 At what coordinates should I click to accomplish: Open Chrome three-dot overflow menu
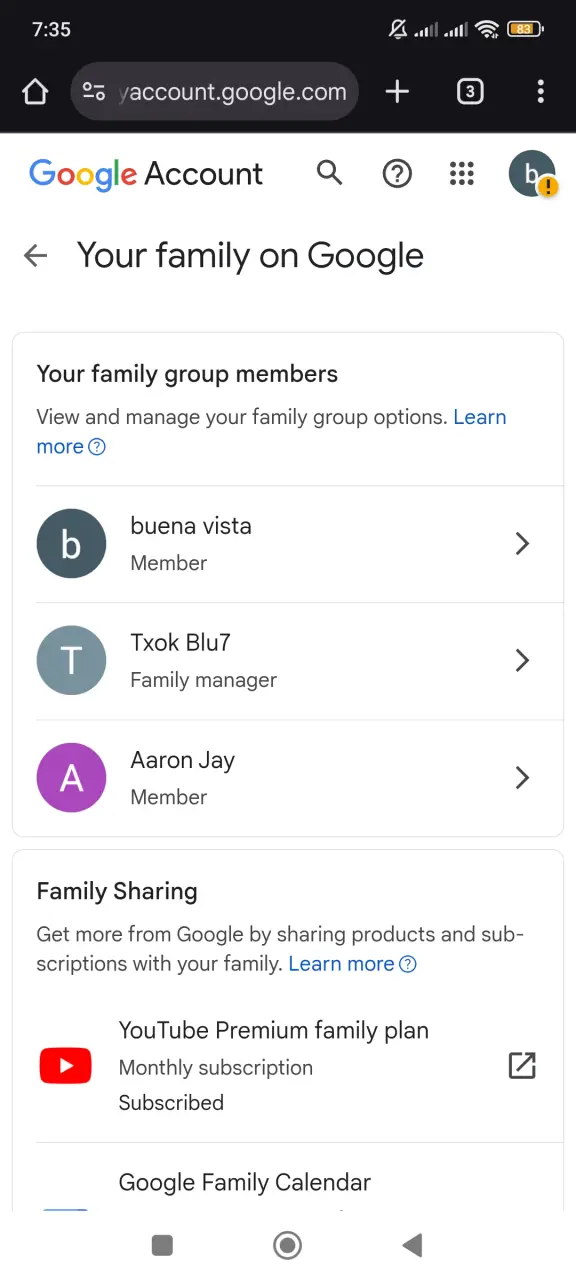541,92
